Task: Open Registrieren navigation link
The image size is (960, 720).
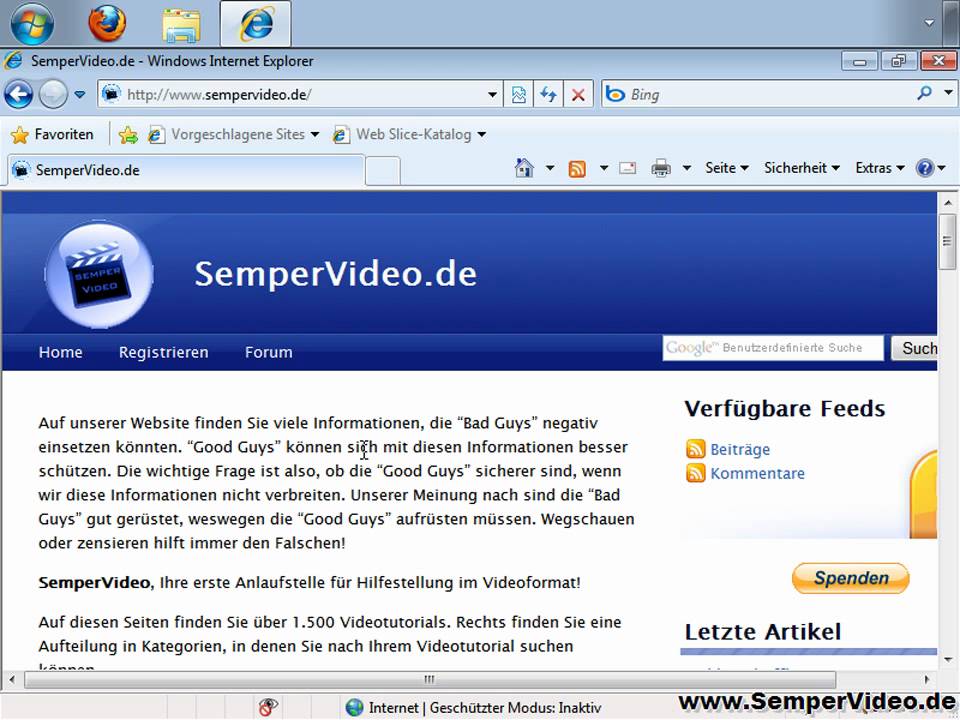Action: click(x=163, y=352)
